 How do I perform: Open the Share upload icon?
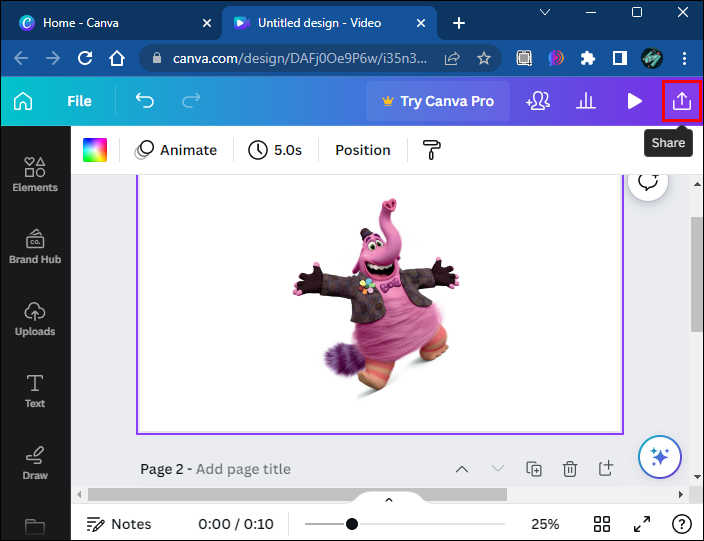pos(682,101)
